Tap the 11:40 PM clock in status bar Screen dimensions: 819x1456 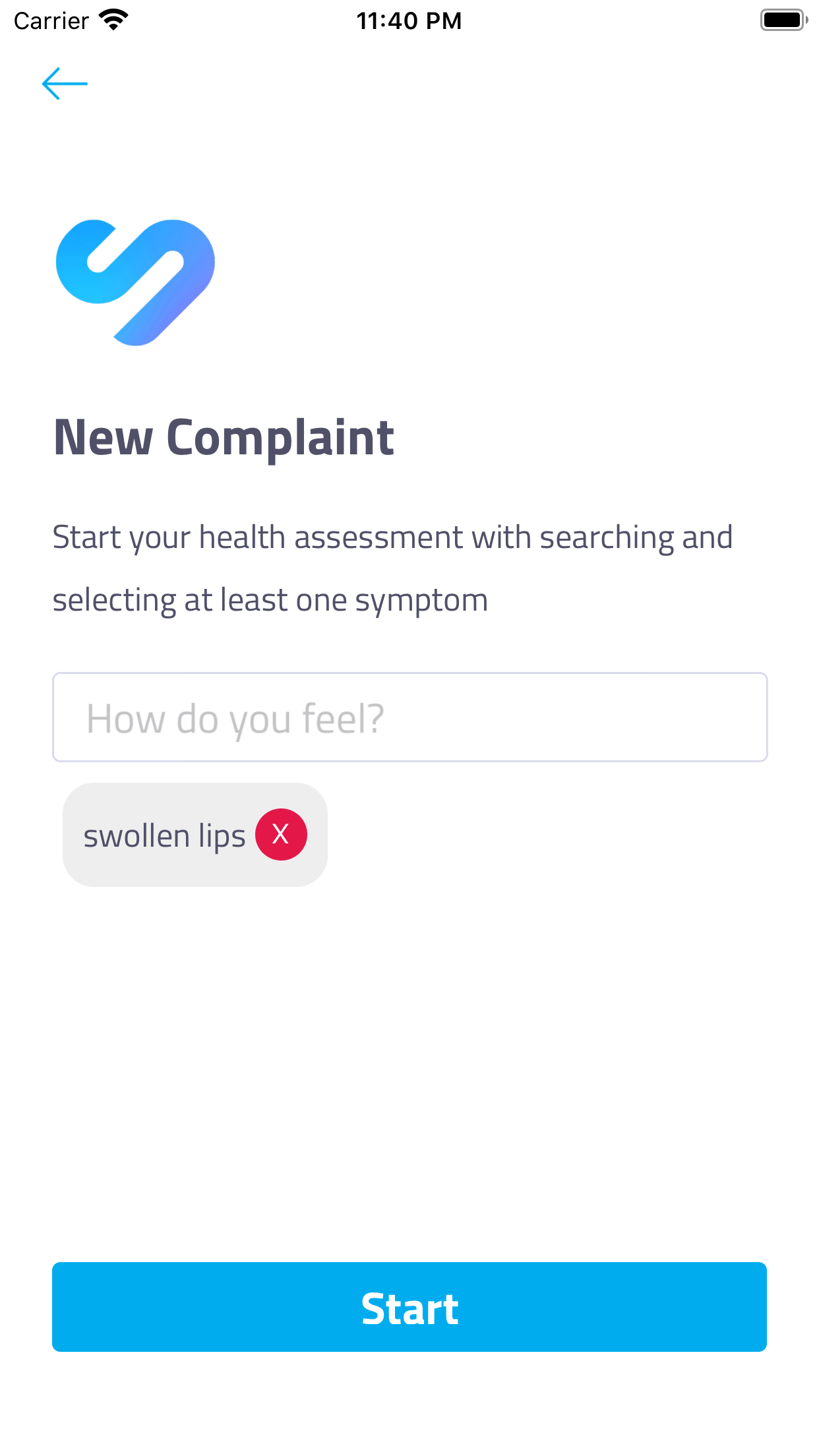pos(409,21)
